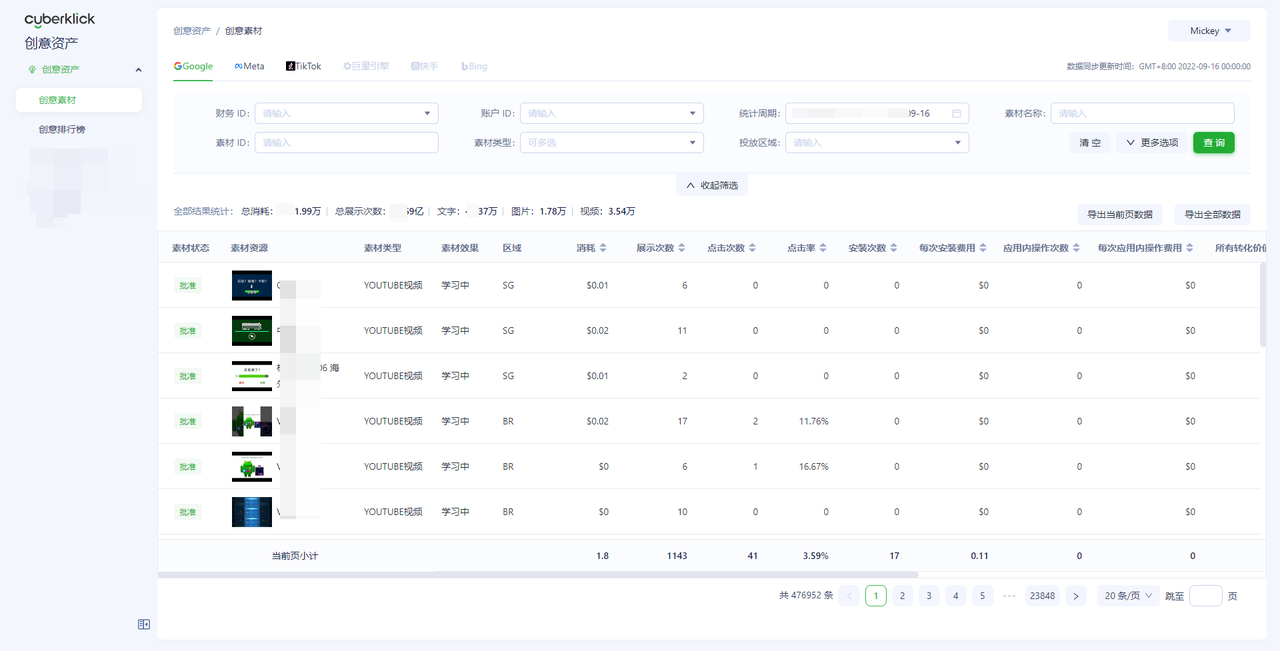The image size is (1280, 651).
Task: Click the sidebar collapse icon at bottom left
Action: click(x=144, y=624)
